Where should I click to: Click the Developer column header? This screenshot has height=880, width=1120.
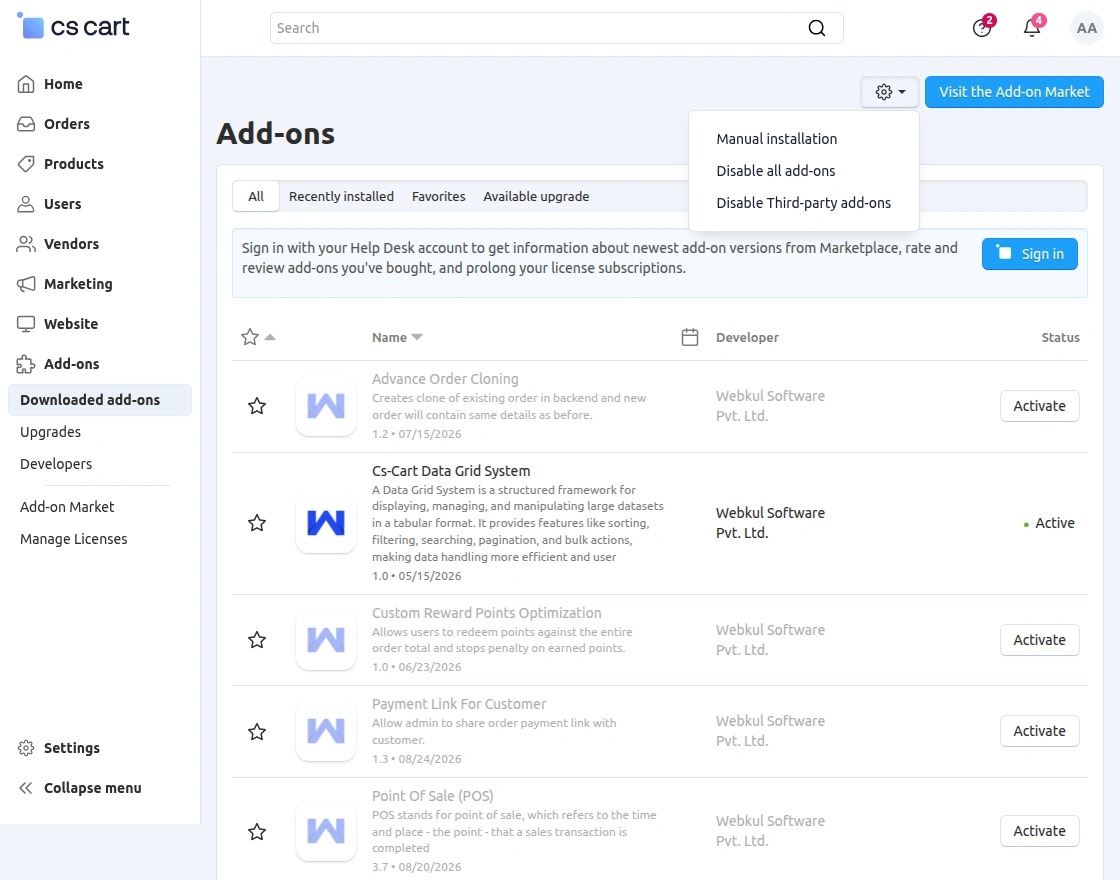tap(747, 337)
